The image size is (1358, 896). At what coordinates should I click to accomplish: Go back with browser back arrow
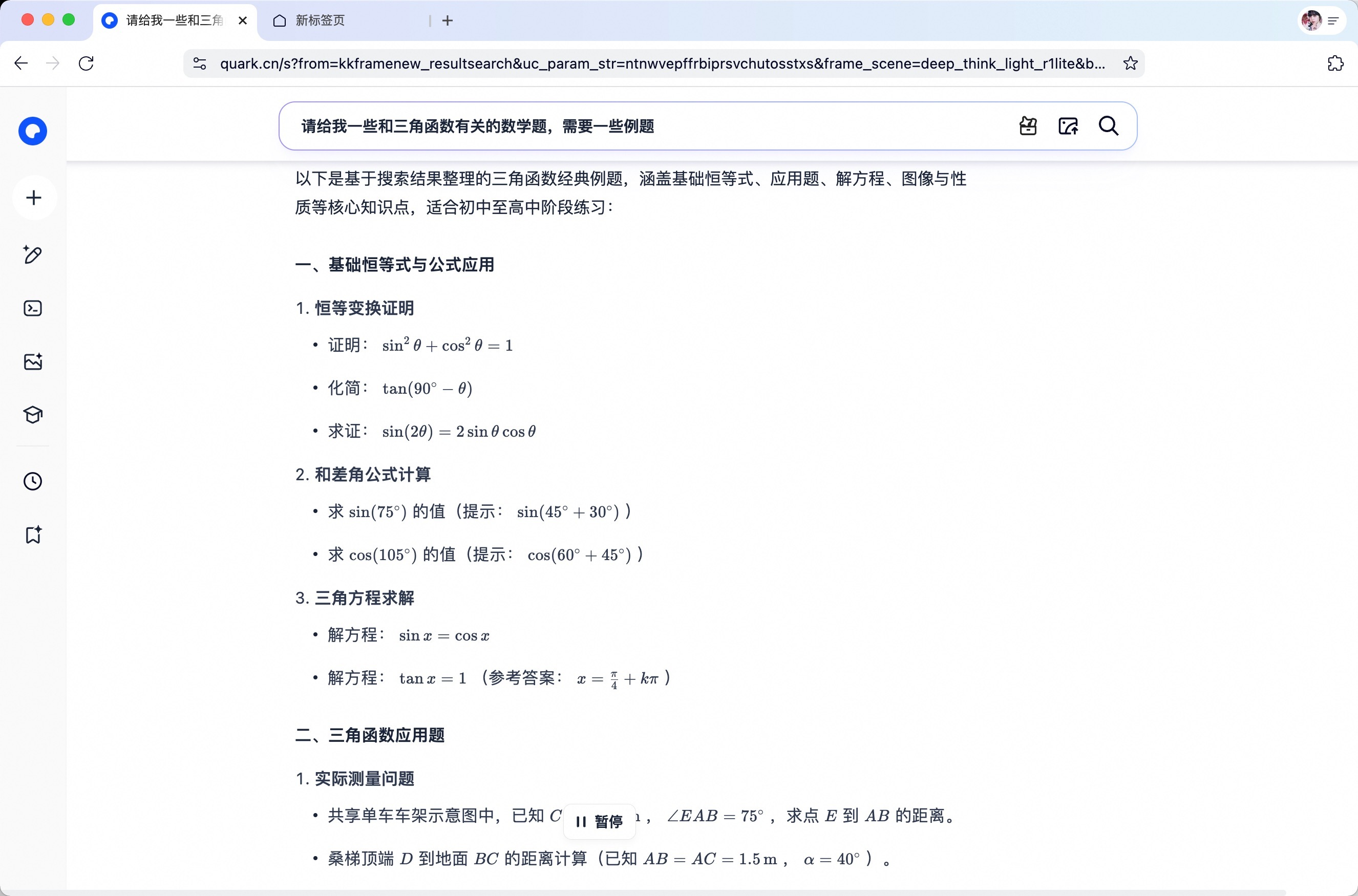[x=21, y=63]
